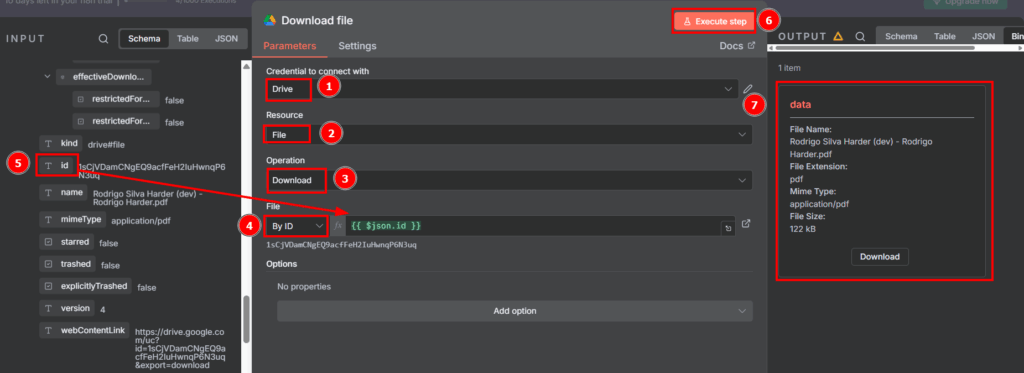Click the 'data' heading in output card

(x=800, y=105)
